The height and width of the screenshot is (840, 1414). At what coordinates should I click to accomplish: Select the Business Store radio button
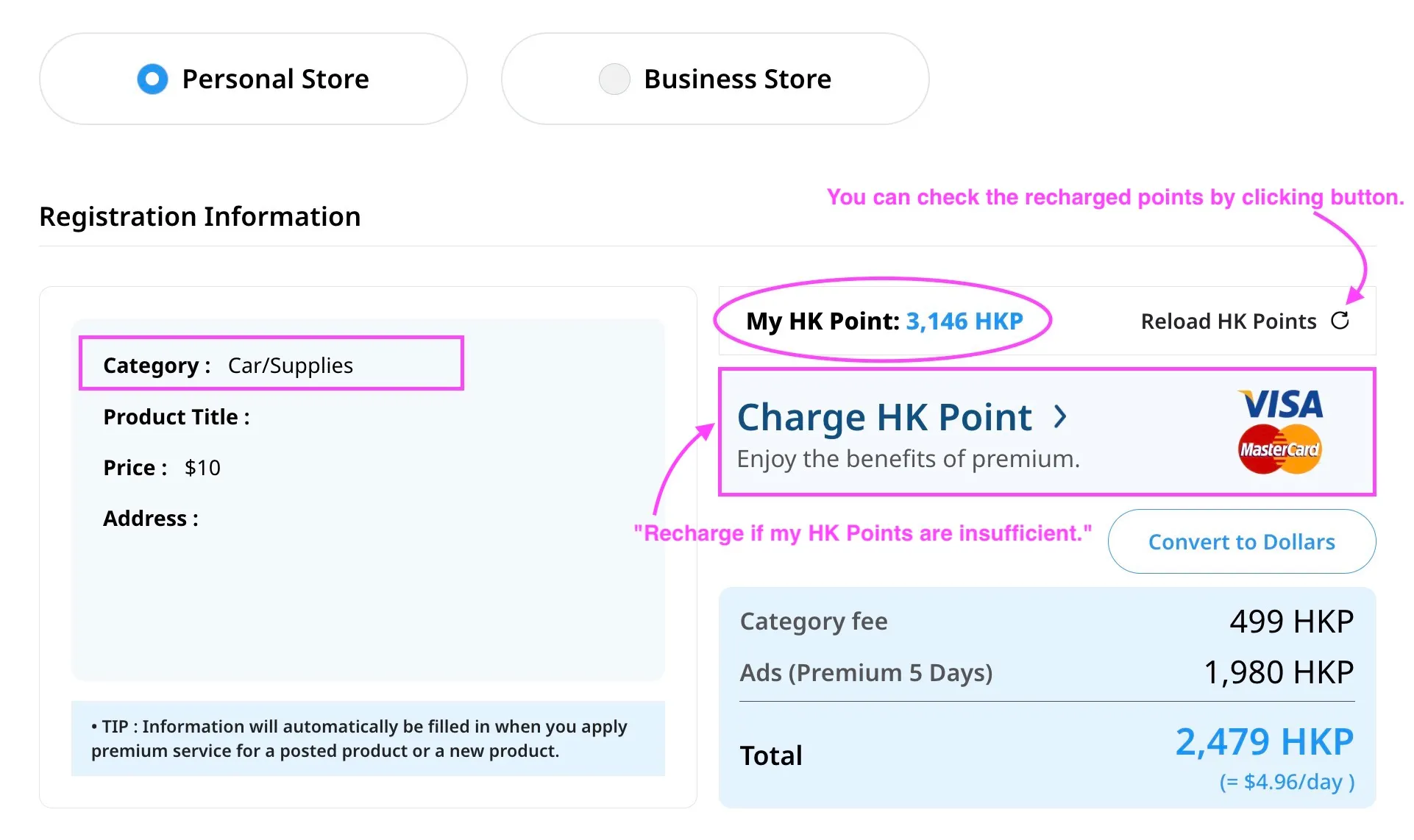(614, 79)
